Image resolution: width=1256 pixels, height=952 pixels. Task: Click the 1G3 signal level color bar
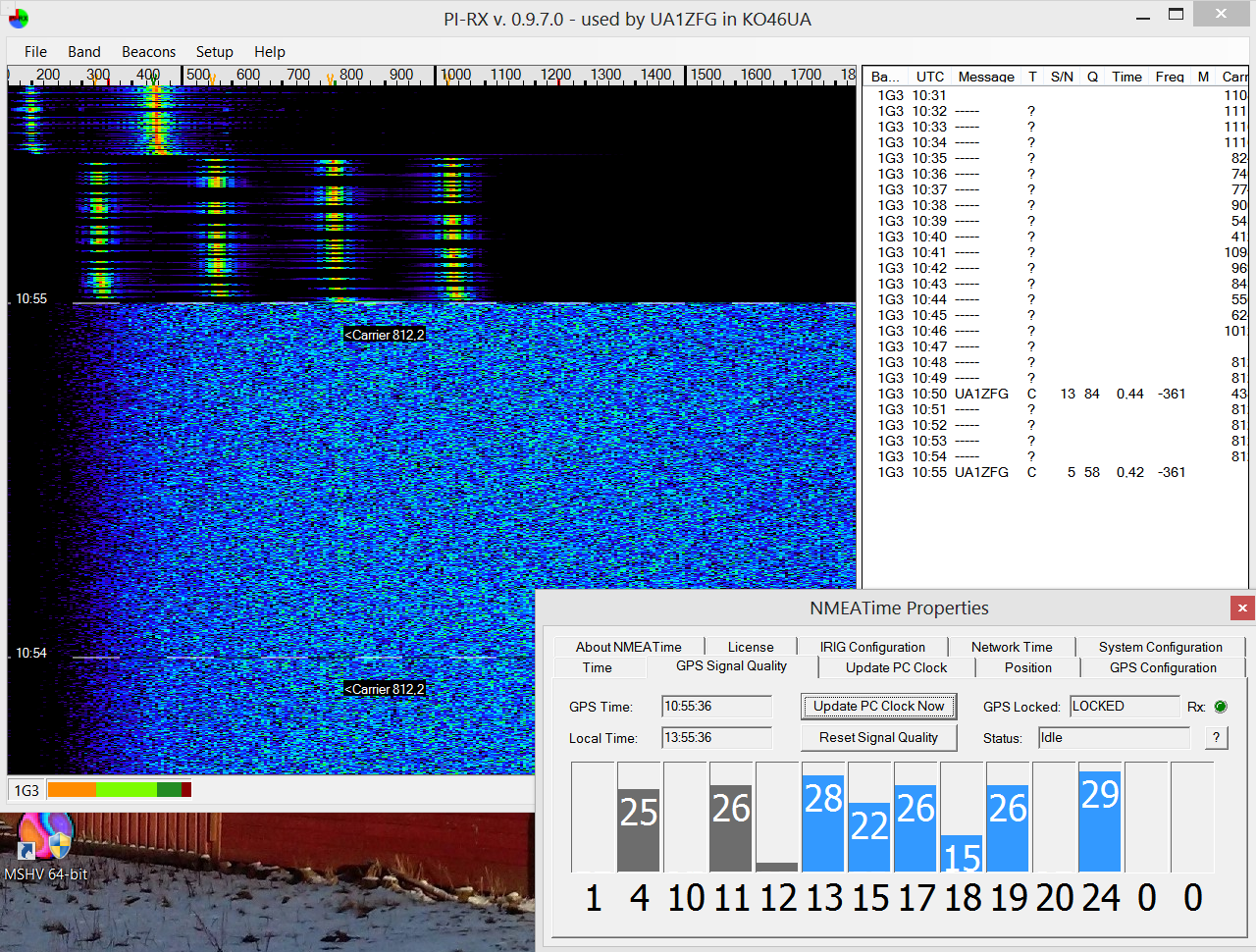coord(119,790)
